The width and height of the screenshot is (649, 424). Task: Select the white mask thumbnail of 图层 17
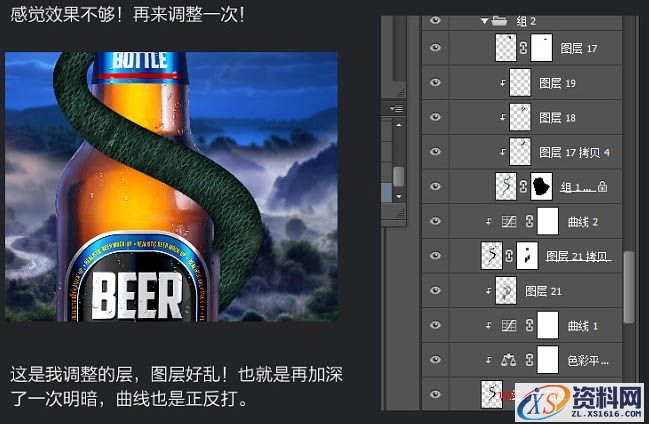coord(541,48)
